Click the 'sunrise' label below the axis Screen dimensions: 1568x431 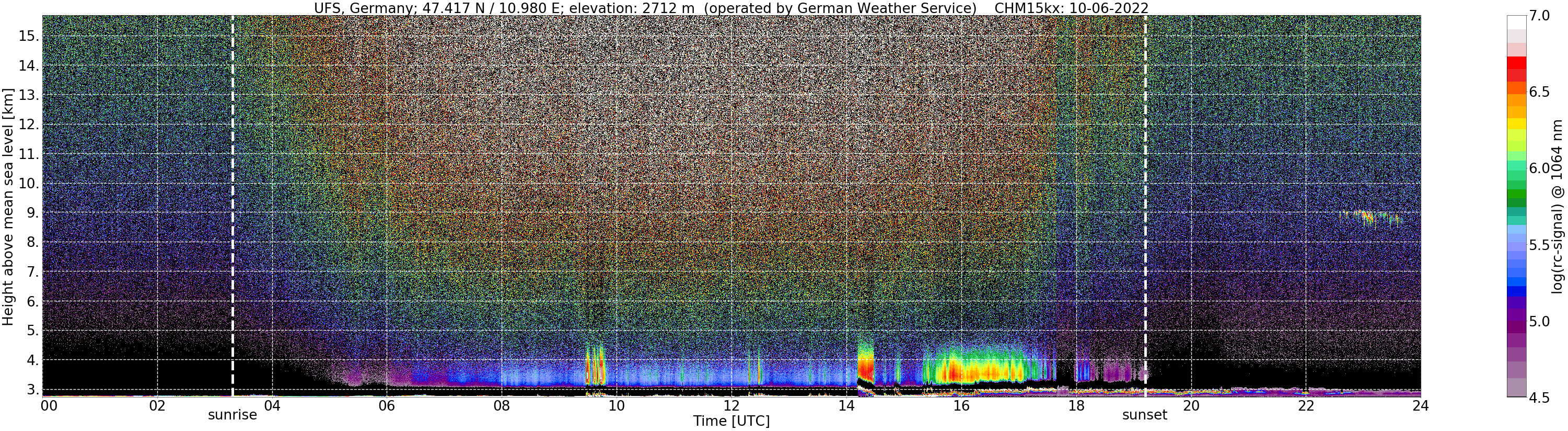click(233, 415)
